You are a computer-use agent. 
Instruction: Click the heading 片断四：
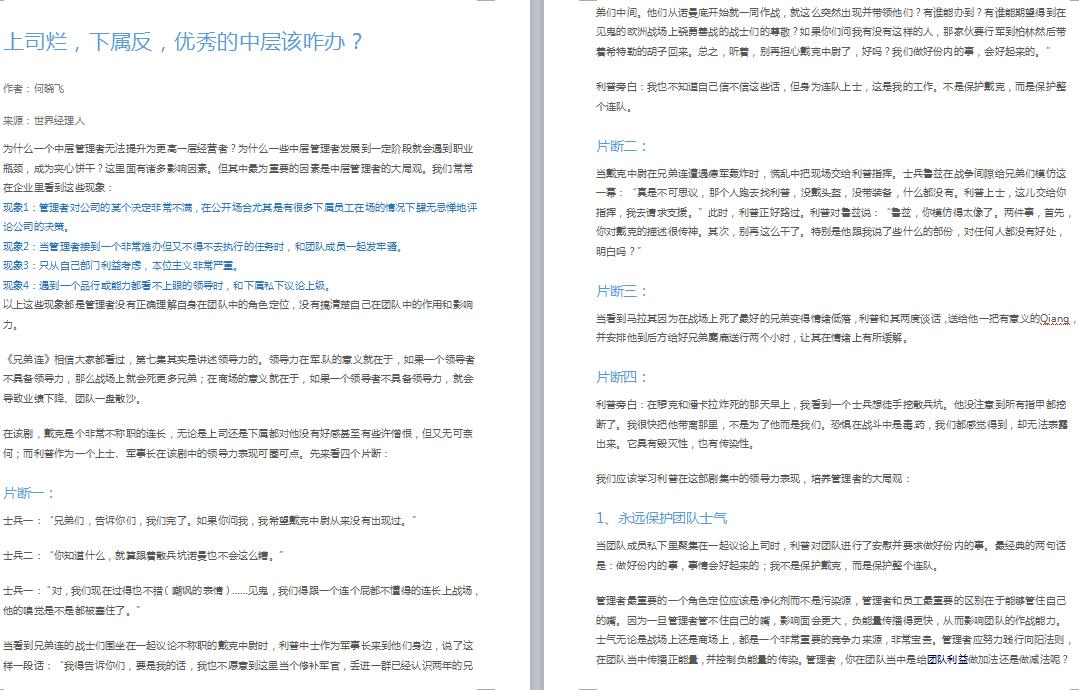point(623,377)
